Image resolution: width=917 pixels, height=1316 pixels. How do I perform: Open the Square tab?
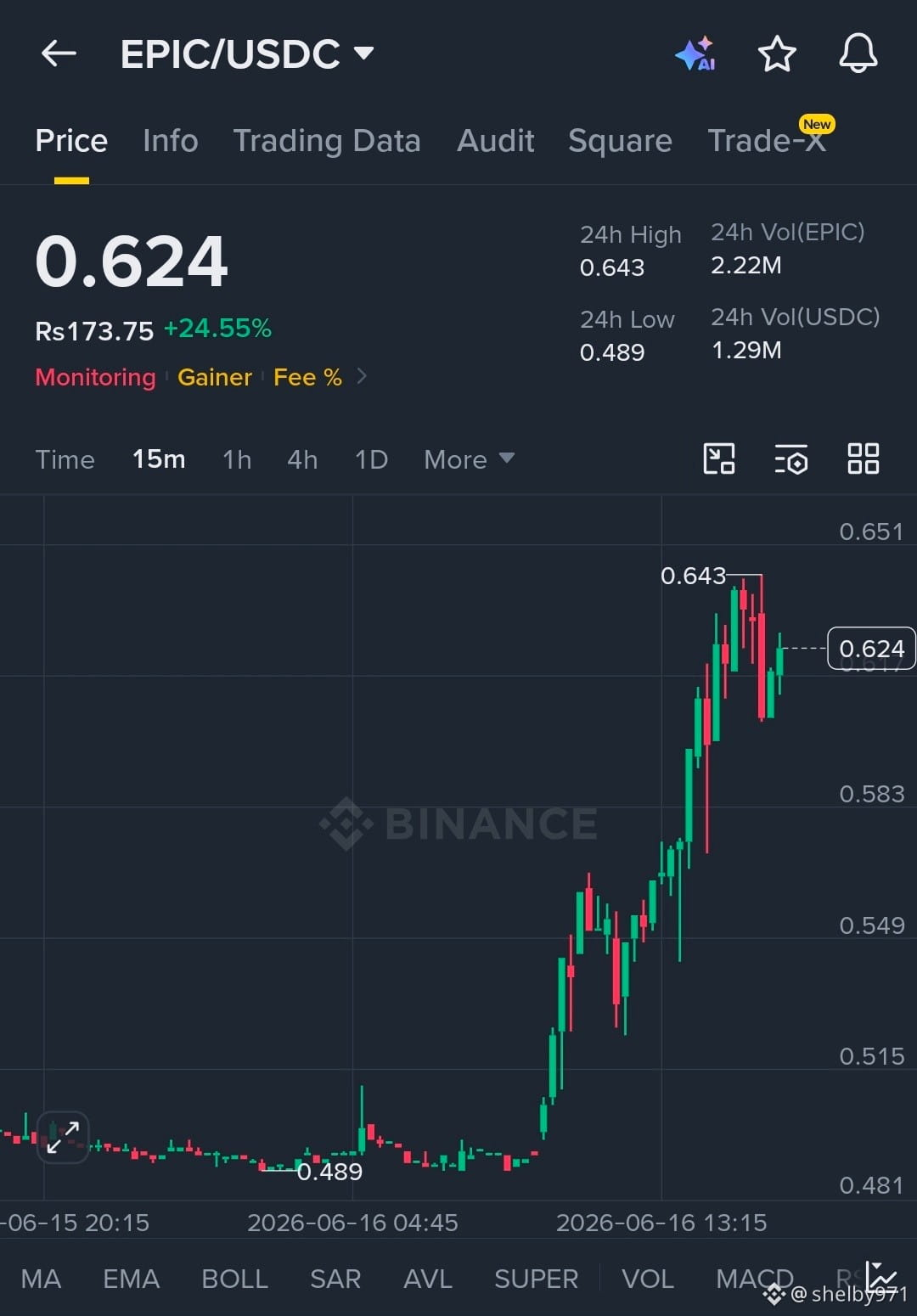[x=620, y=141]
